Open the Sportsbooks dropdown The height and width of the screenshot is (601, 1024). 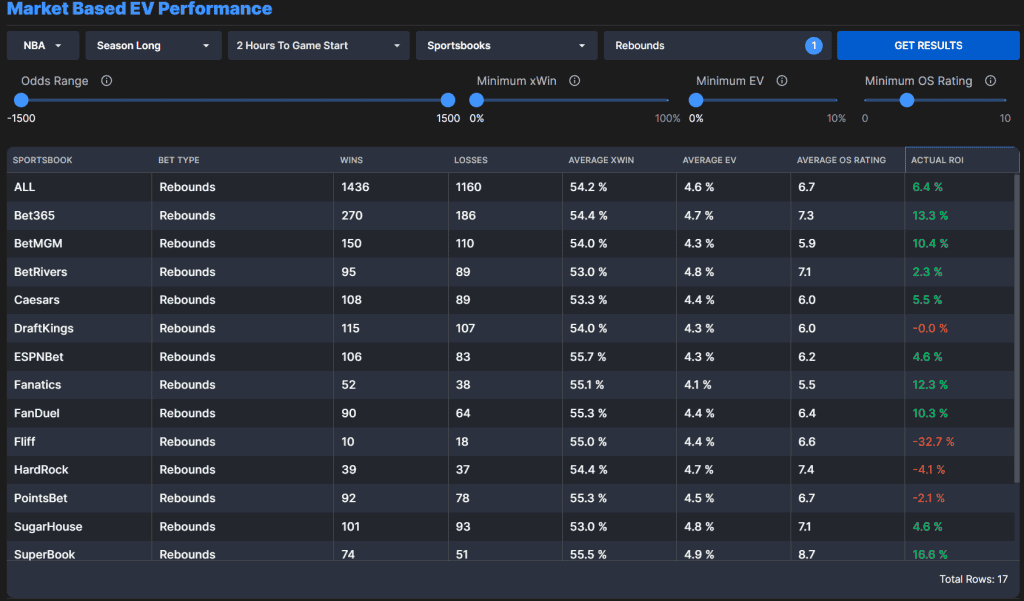tap(507, 46)
